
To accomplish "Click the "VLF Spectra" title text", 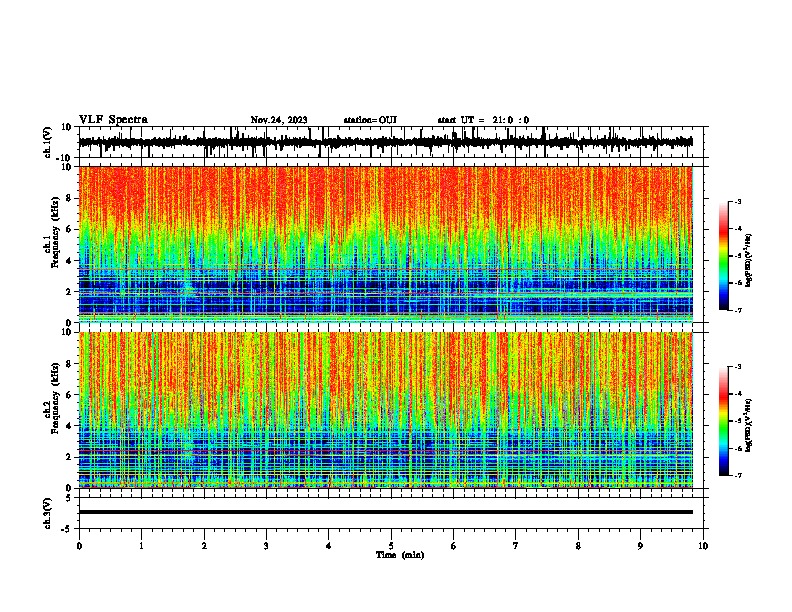I will point(113,120).
